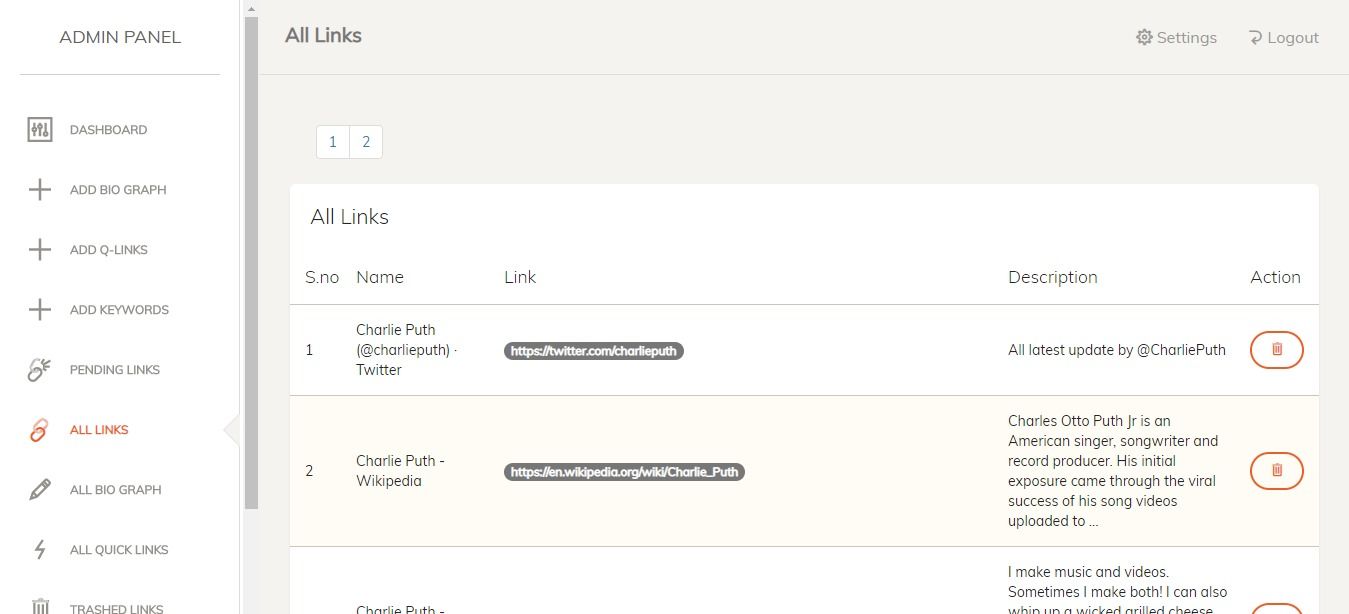Click the Logout arrow icon

pyautogui.click(x=1255, y=37)
